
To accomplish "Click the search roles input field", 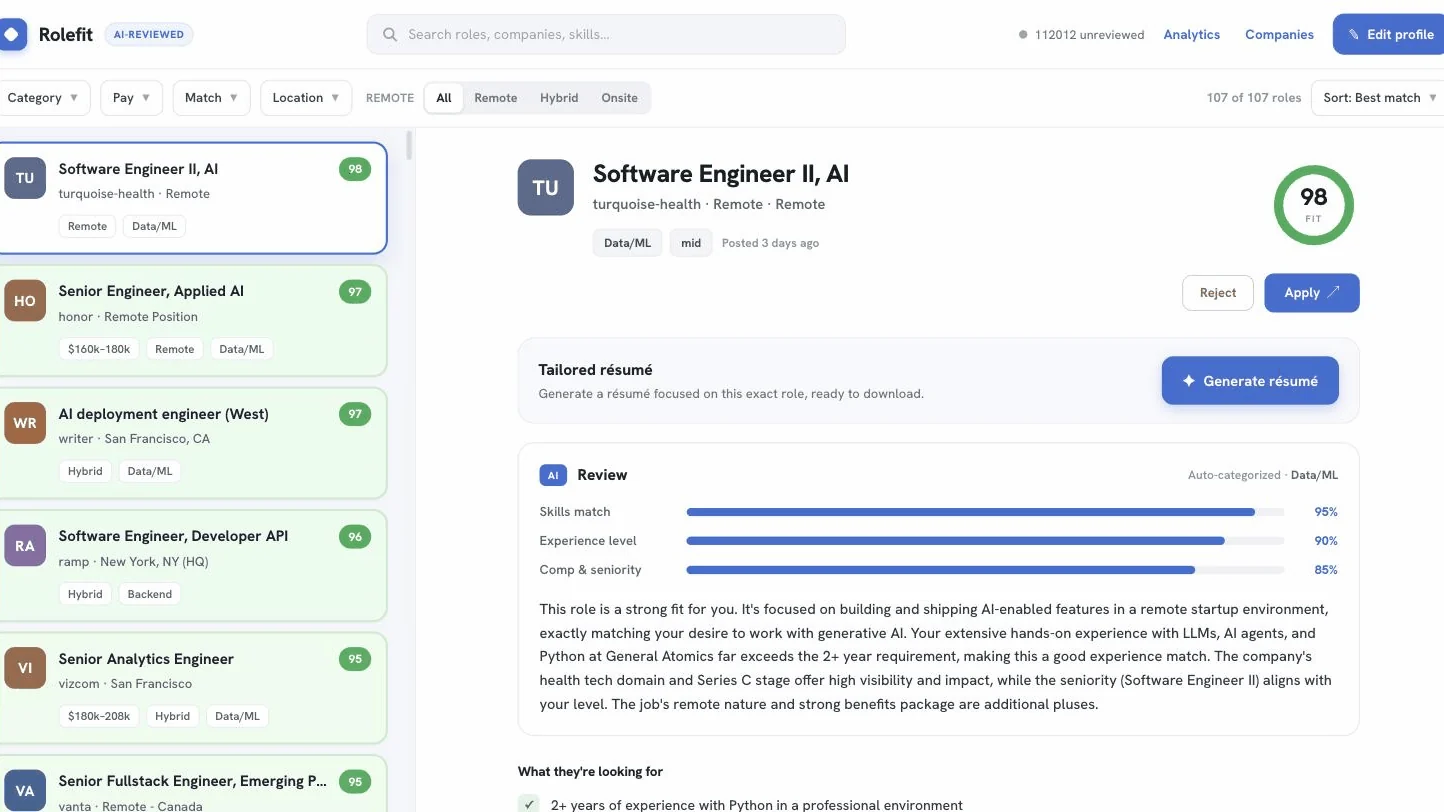I will click(606, 34).
